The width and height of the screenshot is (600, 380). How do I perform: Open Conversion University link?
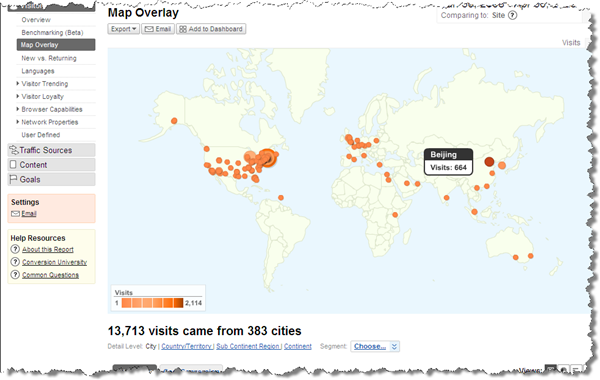[54, 262]
